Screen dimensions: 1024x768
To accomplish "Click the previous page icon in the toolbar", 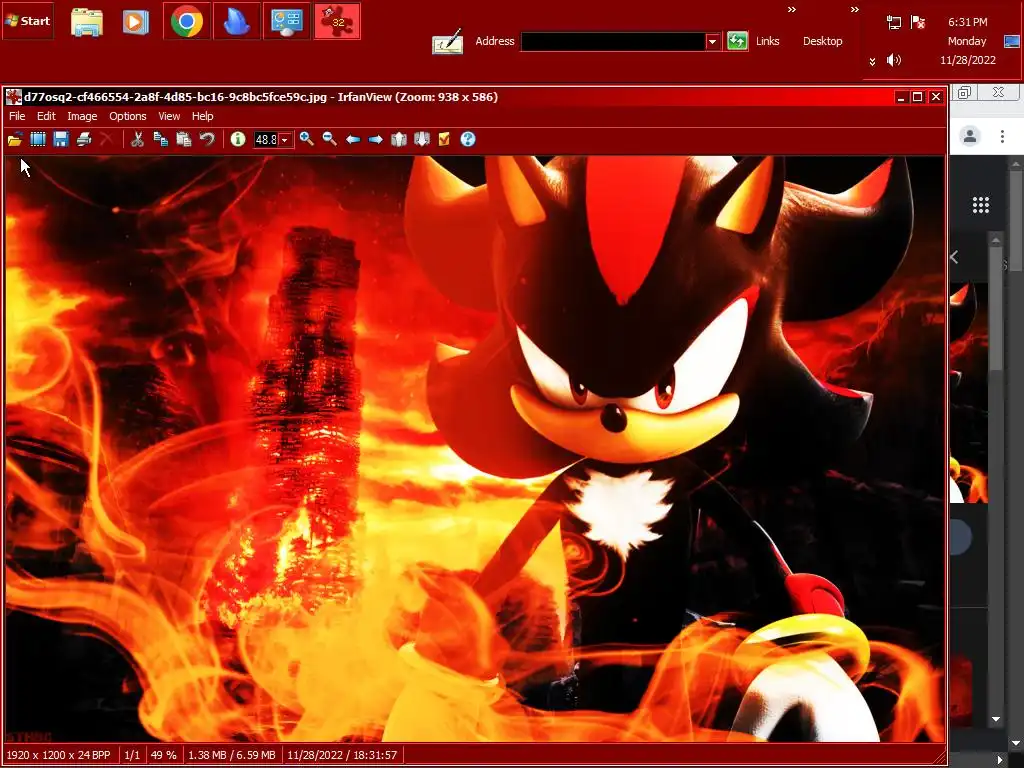I will [x=398, y=139].
